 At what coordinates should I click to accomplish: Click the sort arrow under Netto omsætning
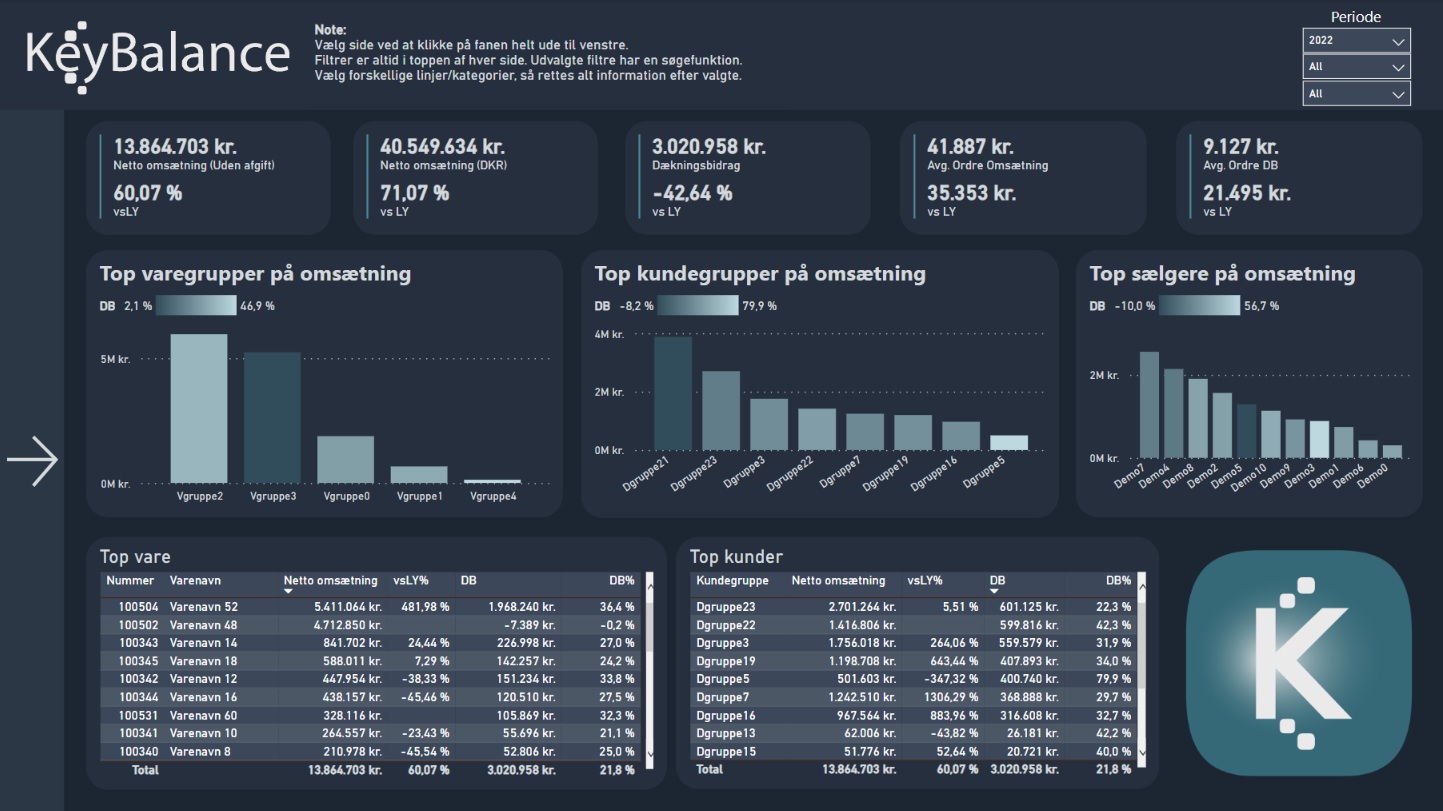[289, 592]
